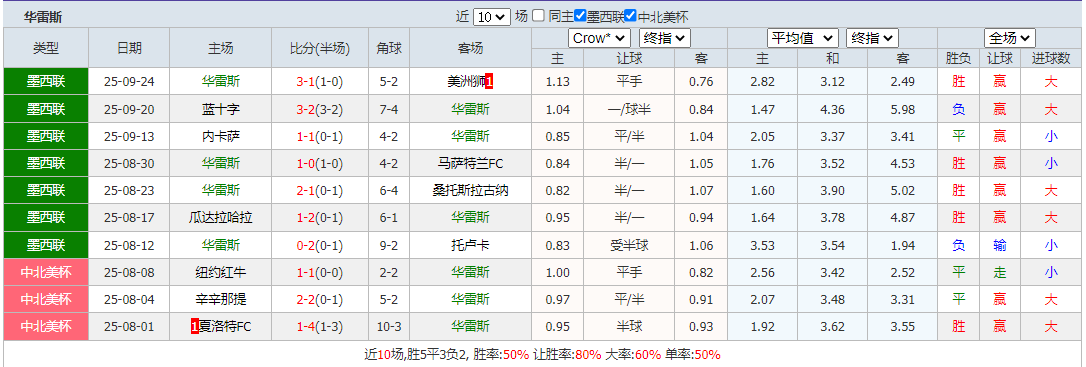The height and width of the screenshot is (367, 1086).
Task: Open the 终指 dropdown beside 平均值
Action: pyautogui.click(x=873, y=38)
